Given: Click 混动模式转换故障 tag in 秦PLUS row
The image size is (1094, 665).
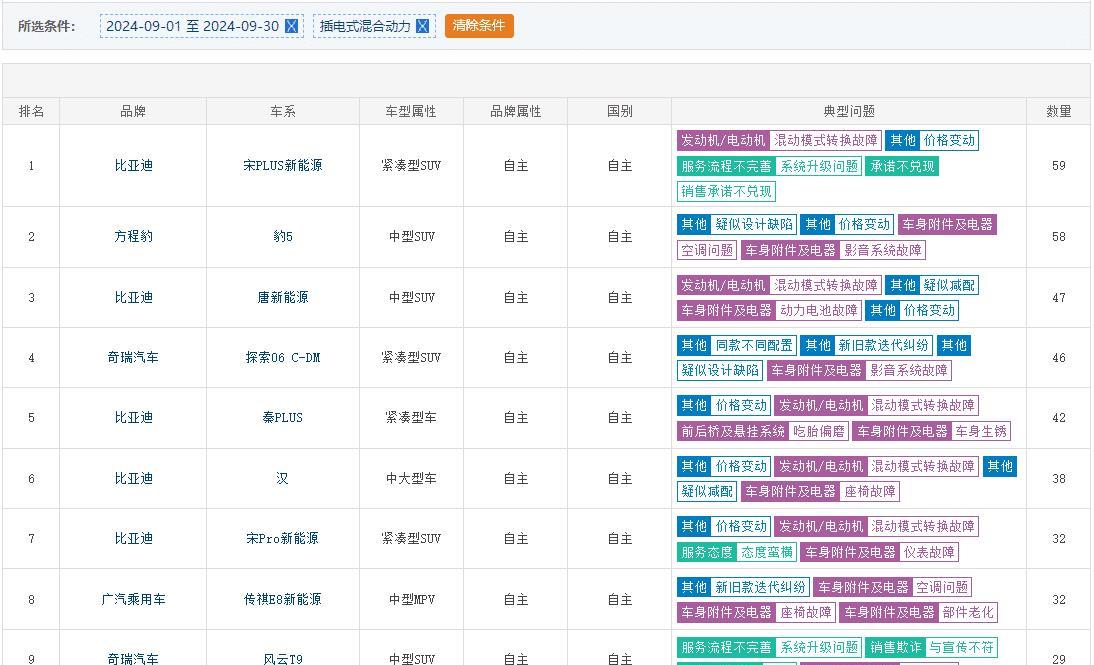Looking at the screenshot, I should (923, 405).
